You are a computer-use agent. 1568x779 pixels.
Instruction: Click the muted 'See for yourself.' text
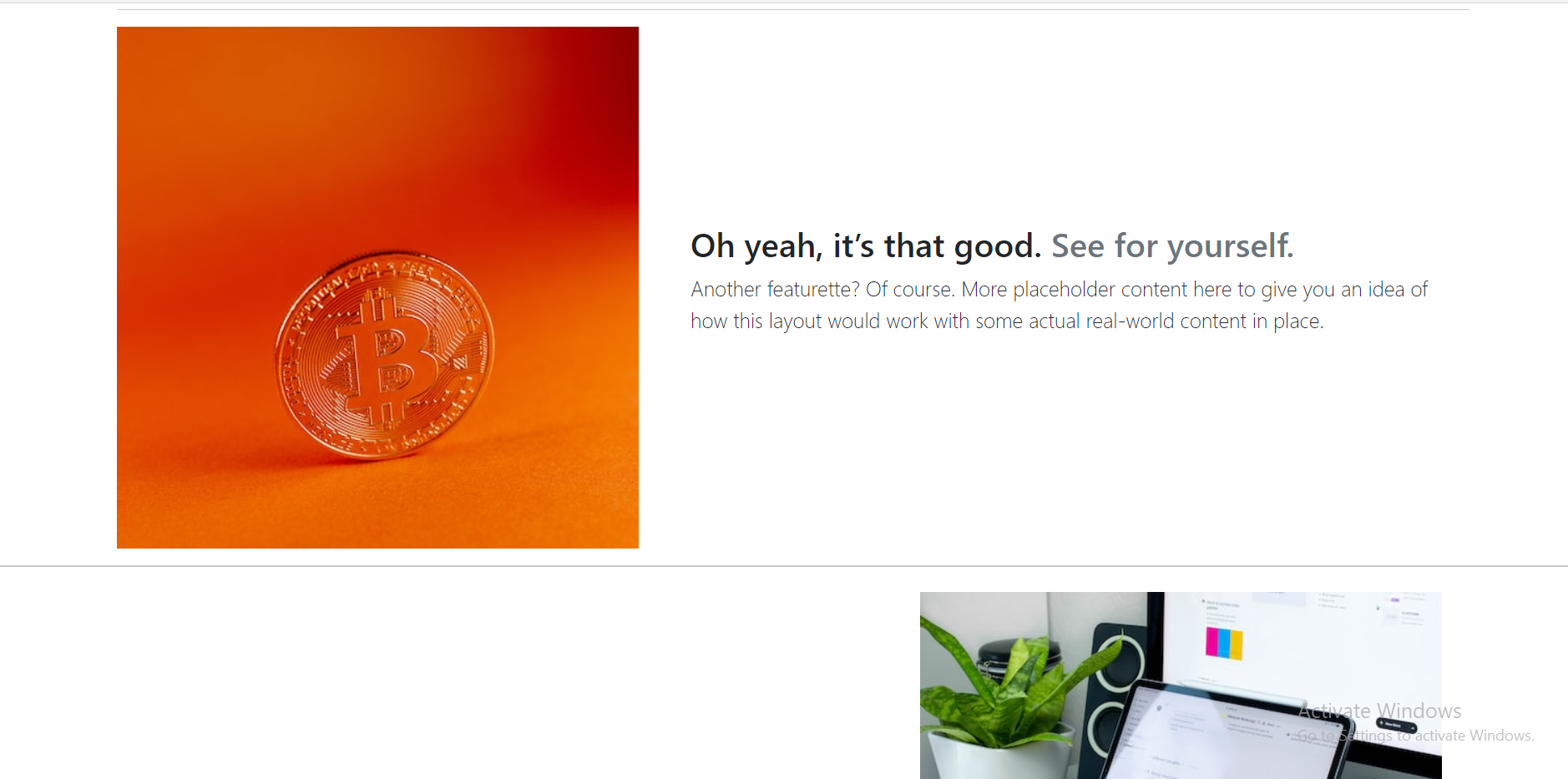coord(1172,246)
